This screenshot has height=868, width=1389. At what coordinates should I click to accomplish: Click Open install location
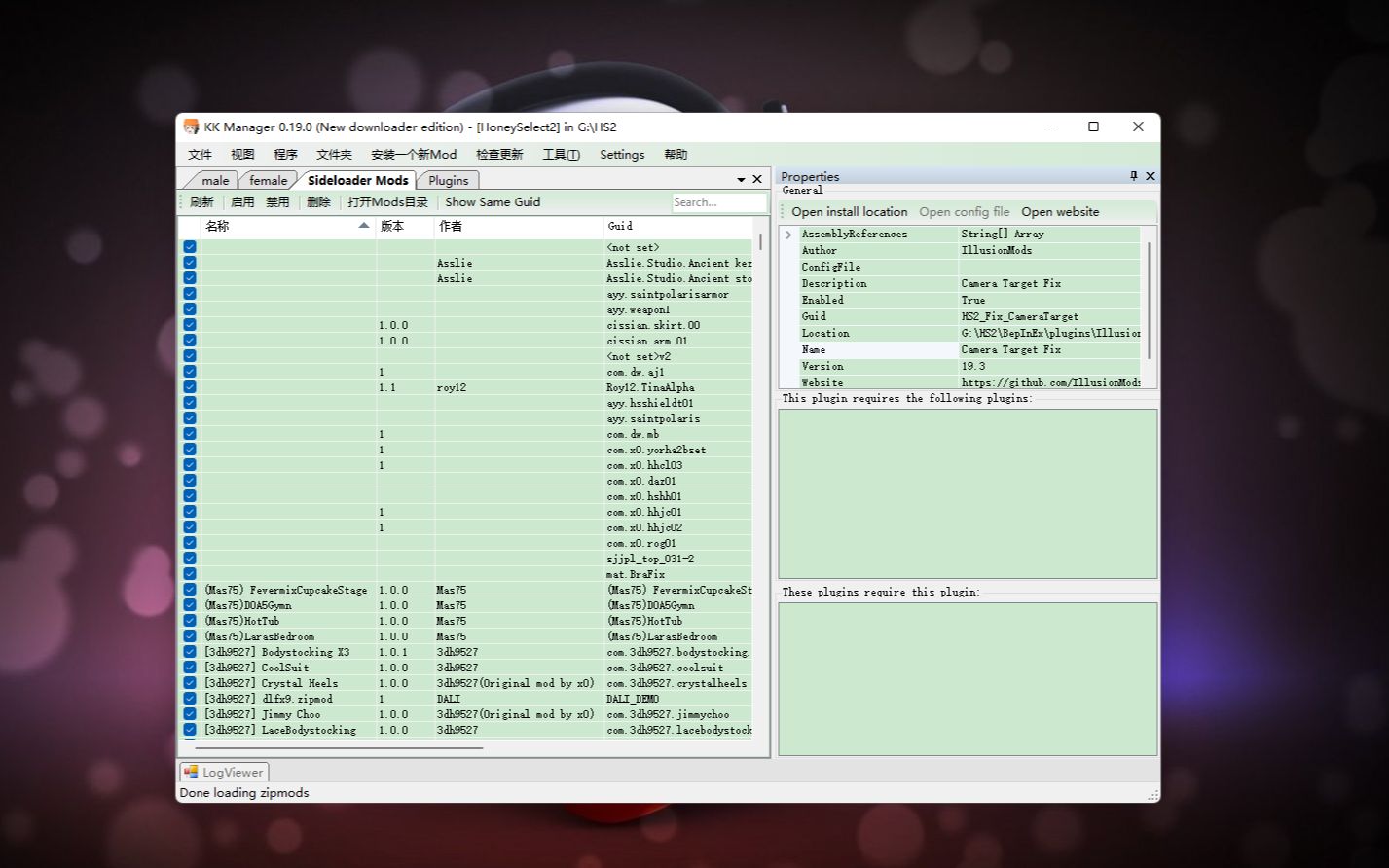(850, 212)
